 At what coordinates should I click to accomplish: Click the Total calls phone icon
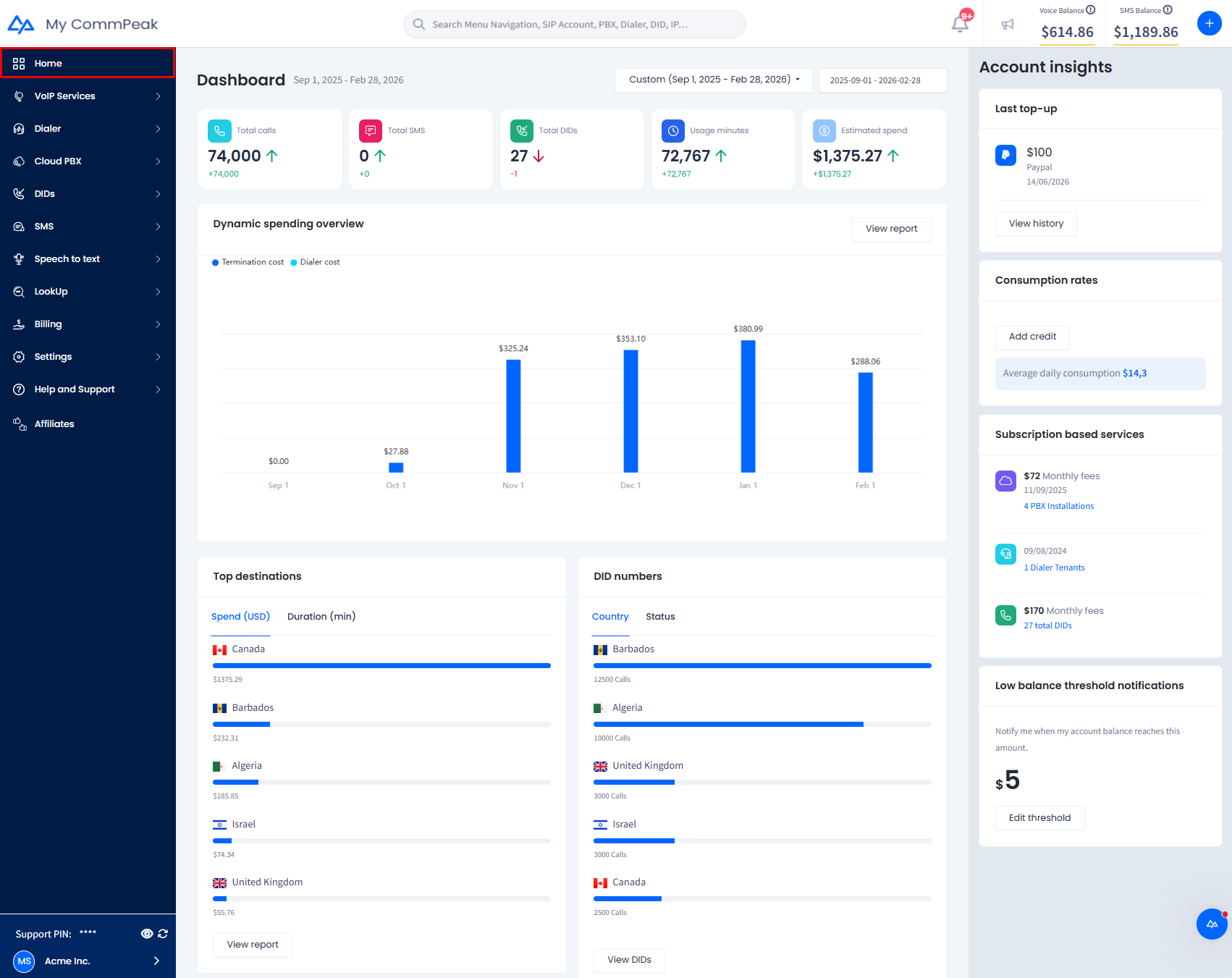coord(219,131)
